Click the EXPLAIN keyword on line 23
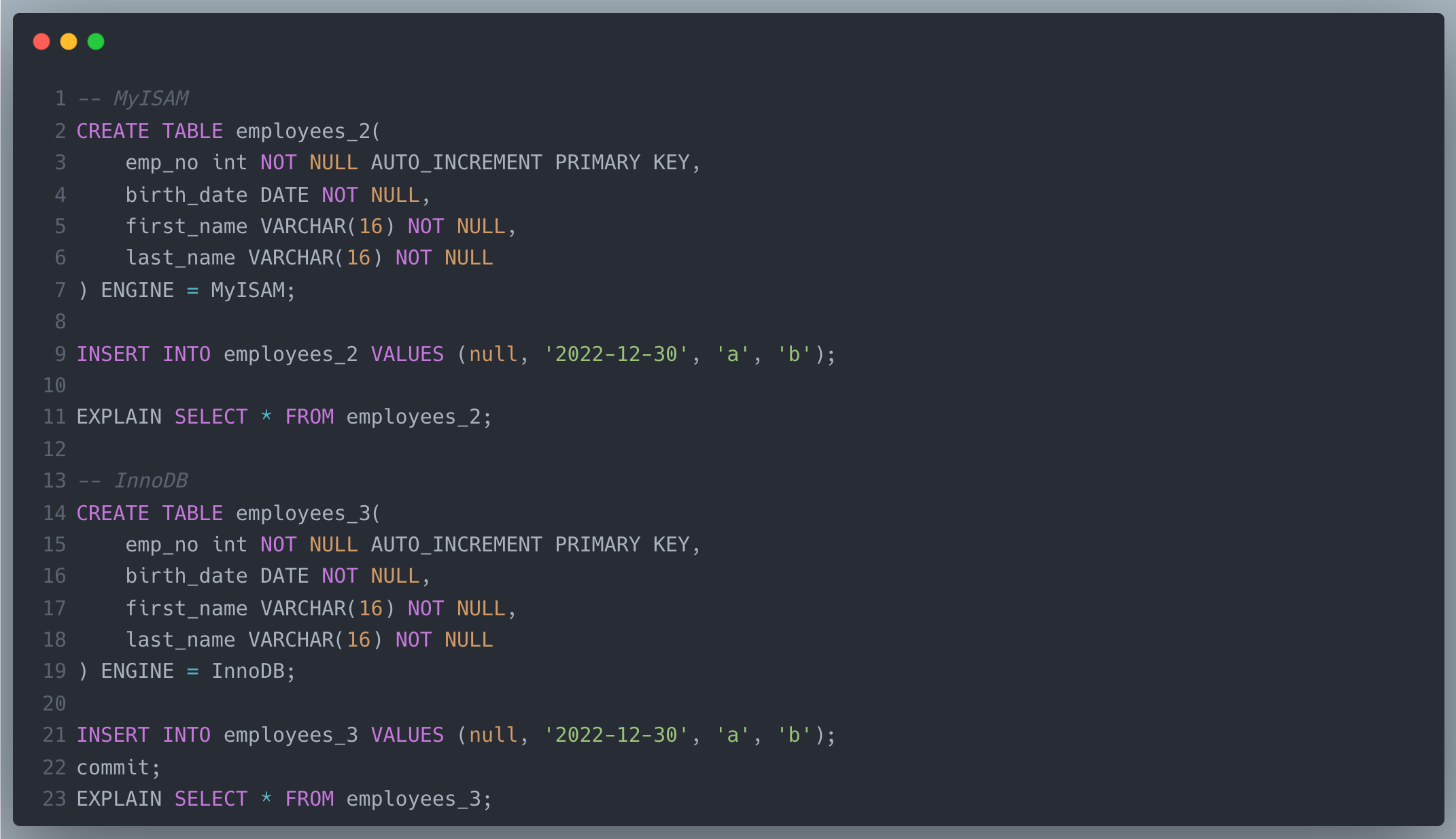 pyautogui.click(x=119, y=799)
